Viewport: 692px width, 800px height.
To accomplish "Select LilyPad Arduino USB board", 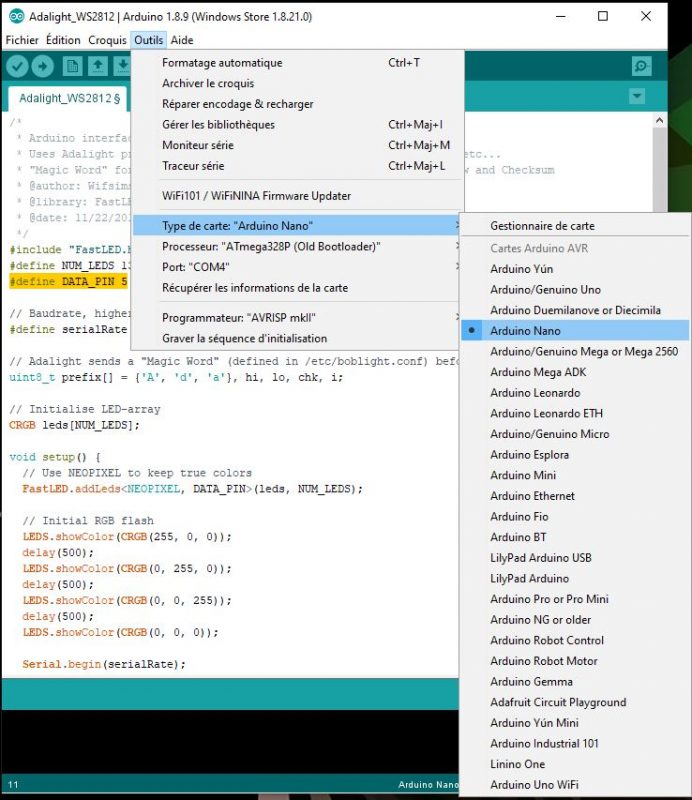I will point(575,558).
